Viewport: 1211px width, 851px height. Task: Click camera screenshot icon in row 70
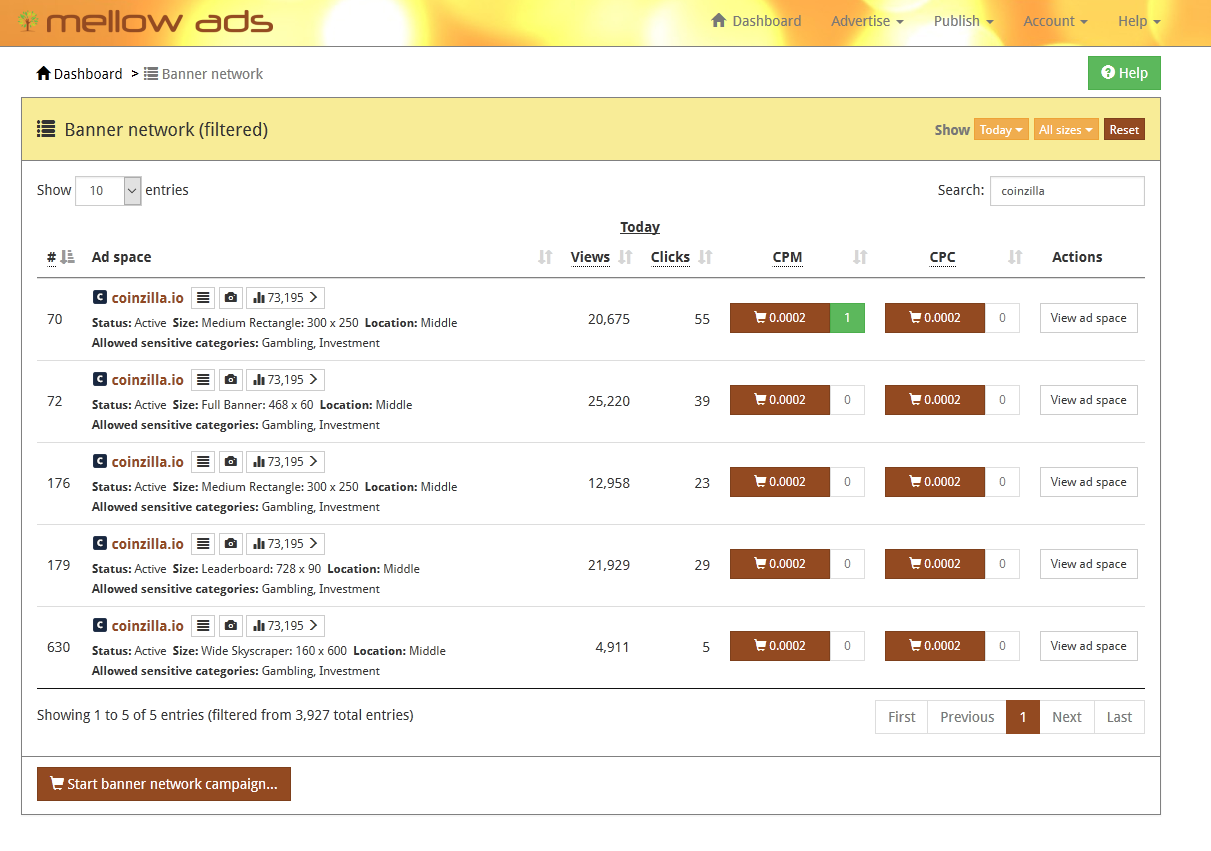[x=231, y=297]
